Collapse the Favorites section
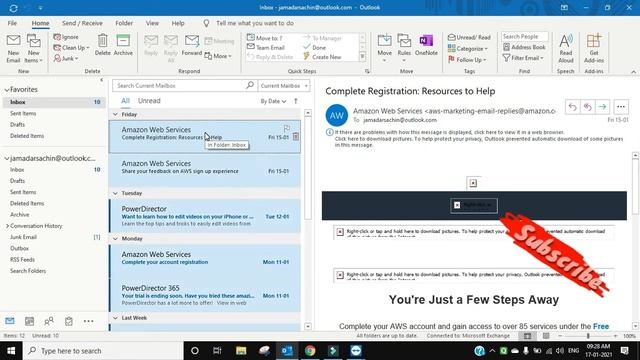Screen dimensions: 640x360 coord(7,89)
